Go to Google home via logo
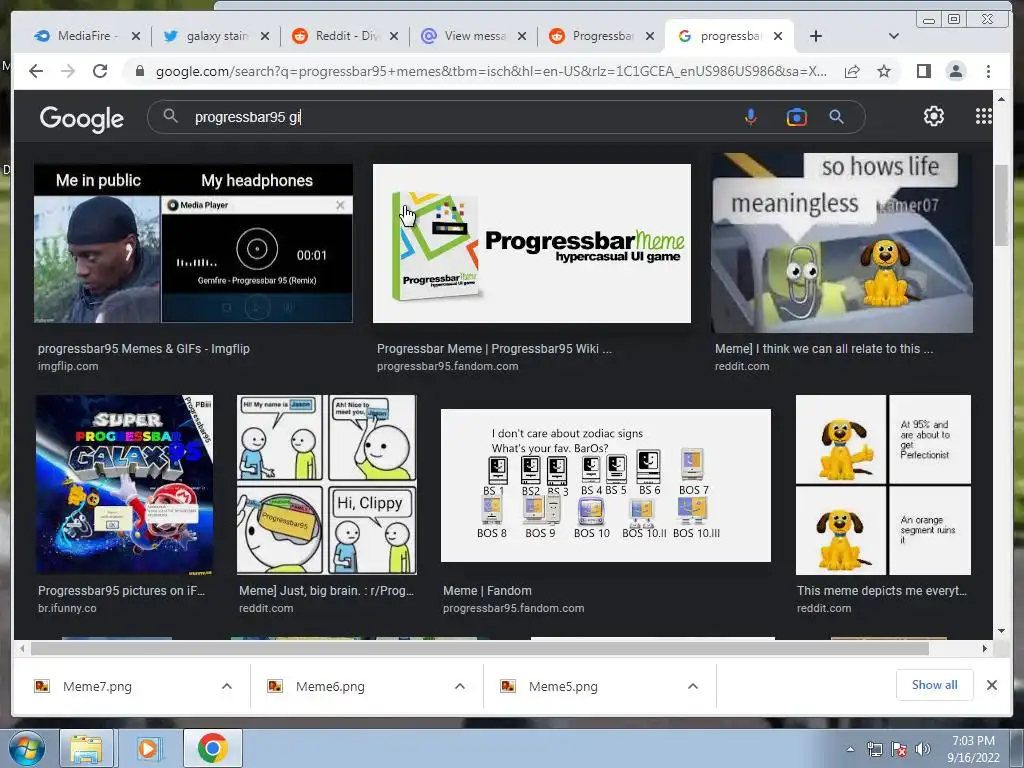This screenshot has width=1024, height=768. tap(82, 118)
